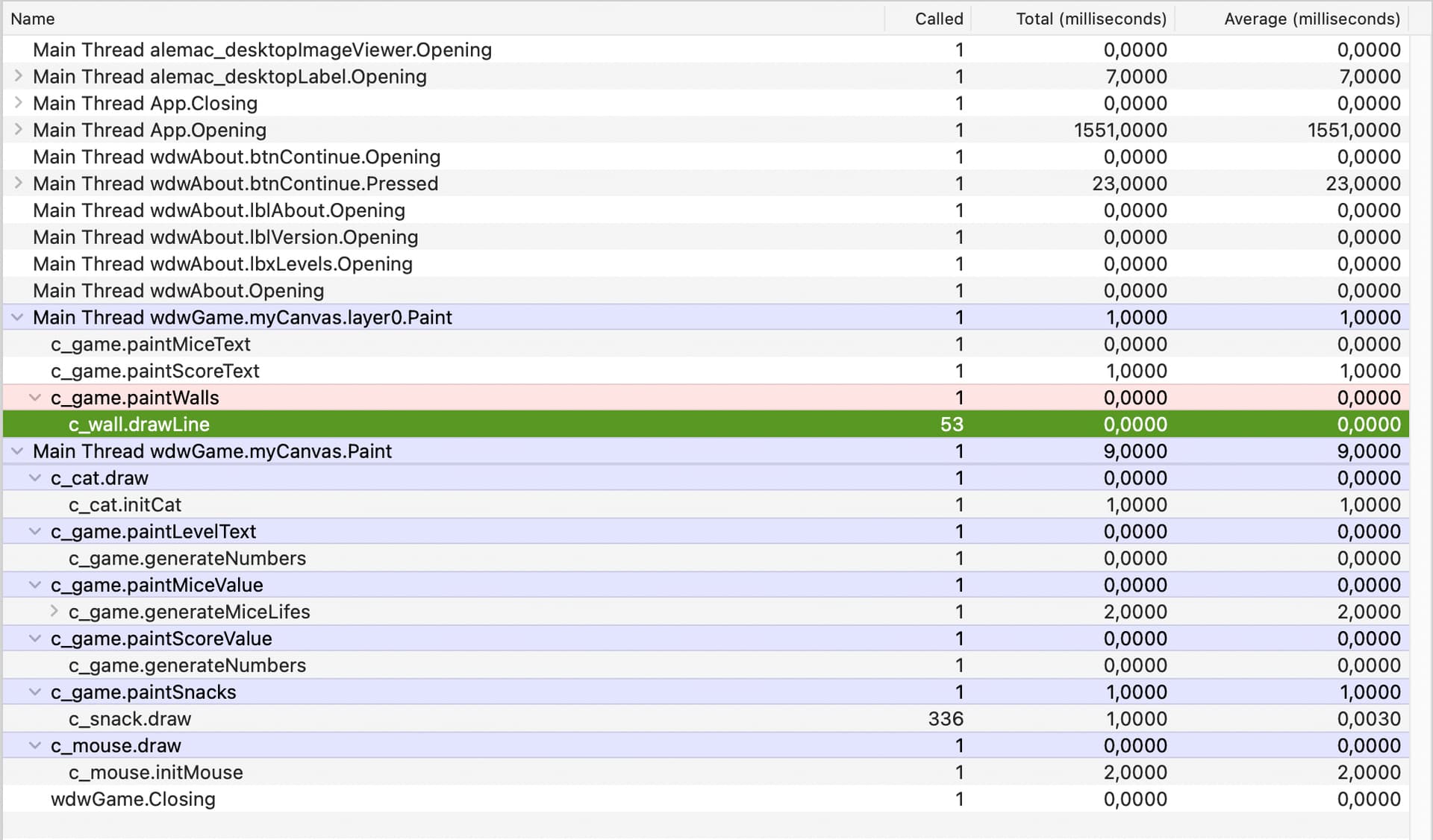Select alemac_desktopImageViewer.Opening row

tap(706, 50)
